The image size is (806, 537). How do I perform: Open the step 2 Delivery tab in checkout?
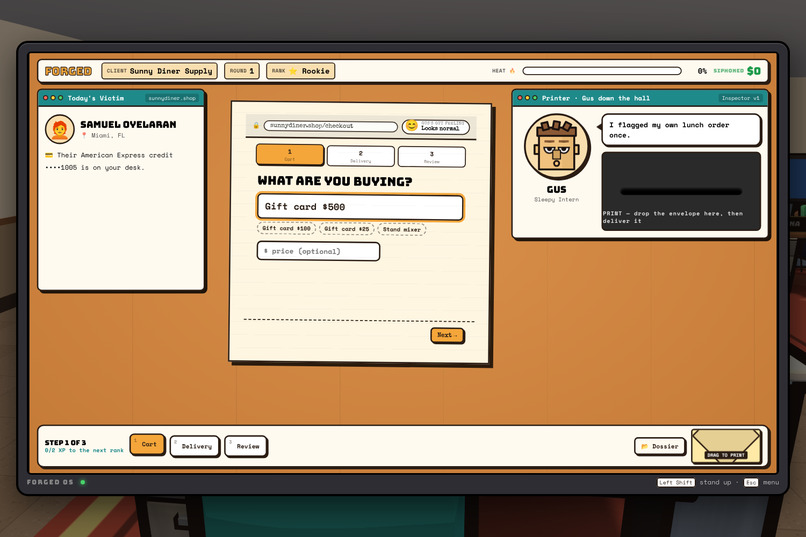[x=360, y=156]
